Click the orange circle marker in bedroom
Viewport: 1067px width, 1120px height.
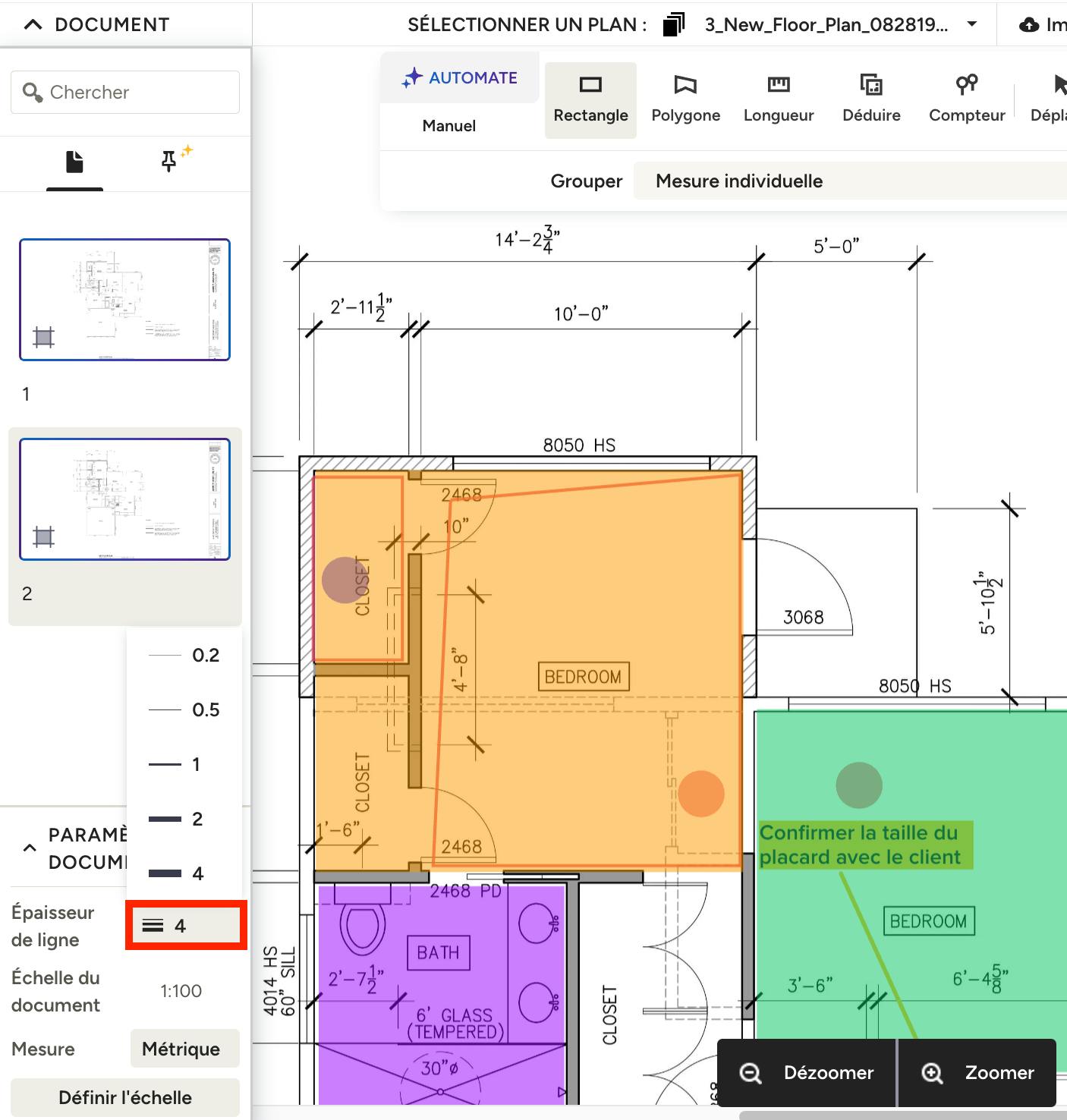pyautogui.click(x=700, y=794)
